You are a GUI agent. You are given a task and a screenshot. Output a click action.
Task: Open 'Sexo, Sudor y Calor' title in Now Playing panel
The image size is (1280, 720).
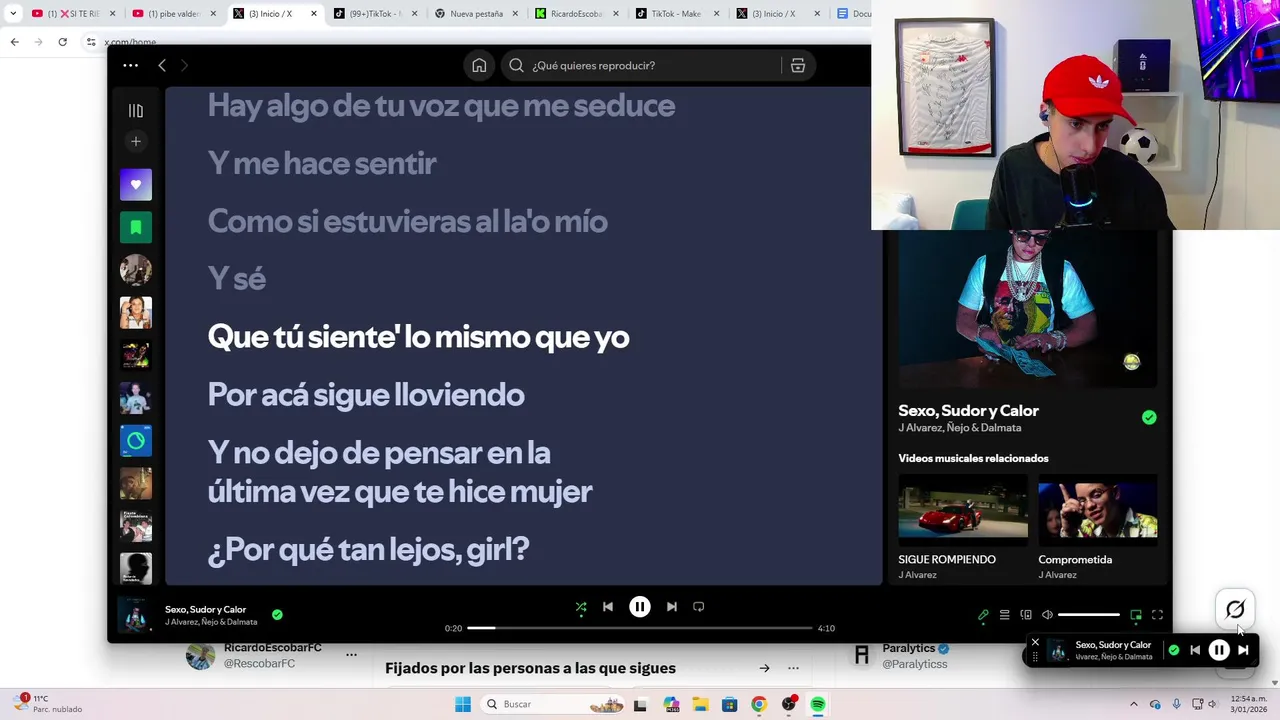click(x=968, y=410)
